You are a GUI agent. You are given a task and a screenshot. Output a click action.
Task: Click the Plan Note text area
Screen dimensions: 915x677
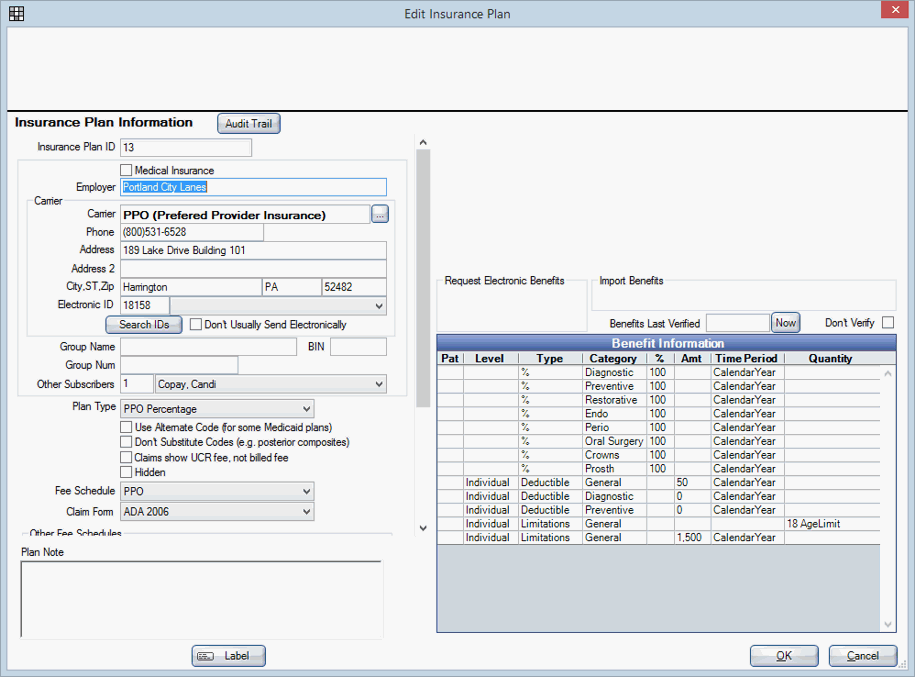(201, 599)
